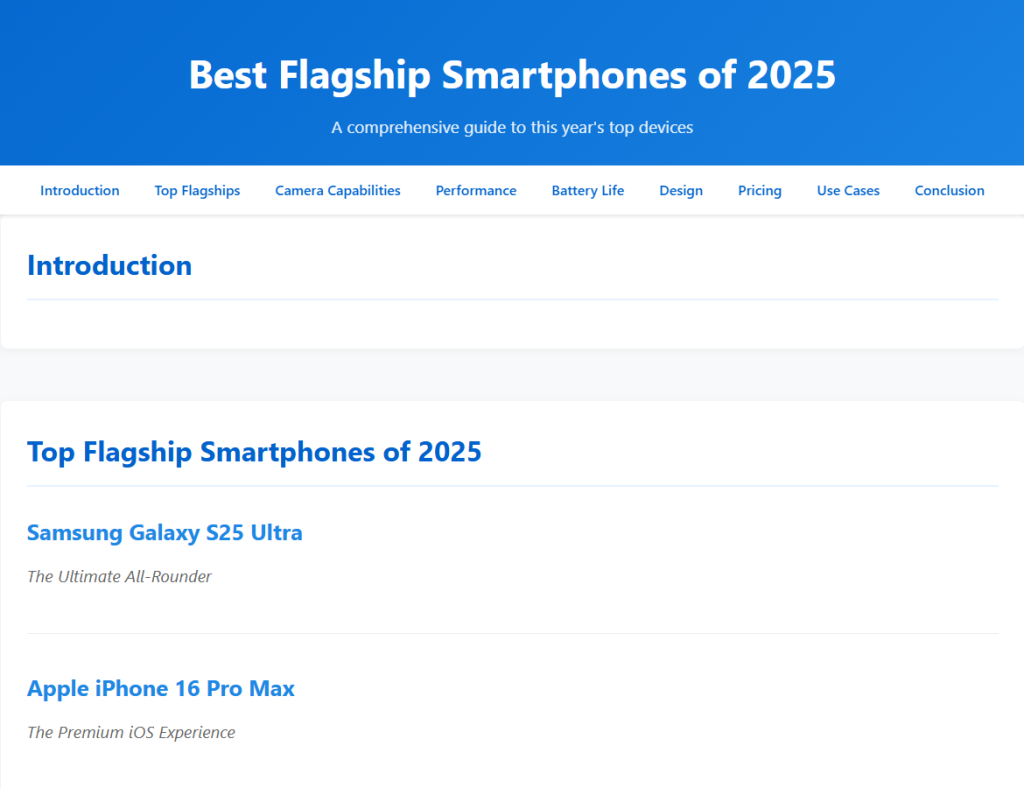Select Design in the navigation bar
This screenshot has height=788, width=1024.
pyautogui.click(x=681, y=191)
